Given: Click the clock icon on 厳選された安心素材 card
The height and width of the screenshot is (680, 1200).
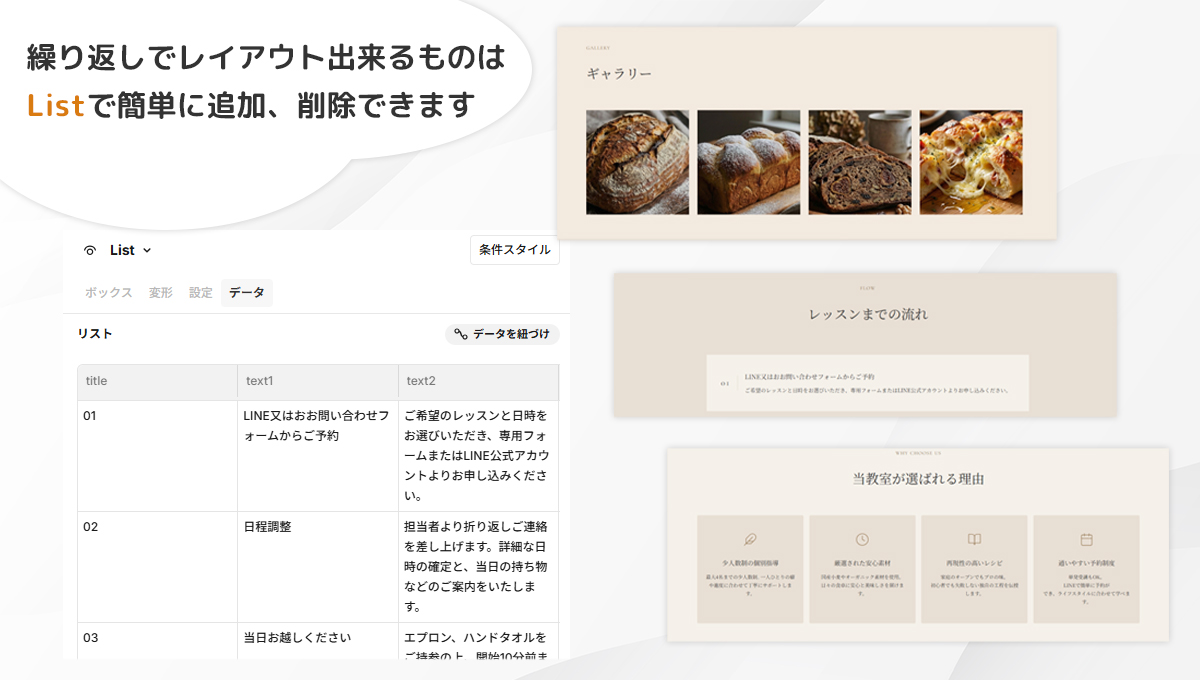Looking at the screenshot, I should [x=863, y=539].
